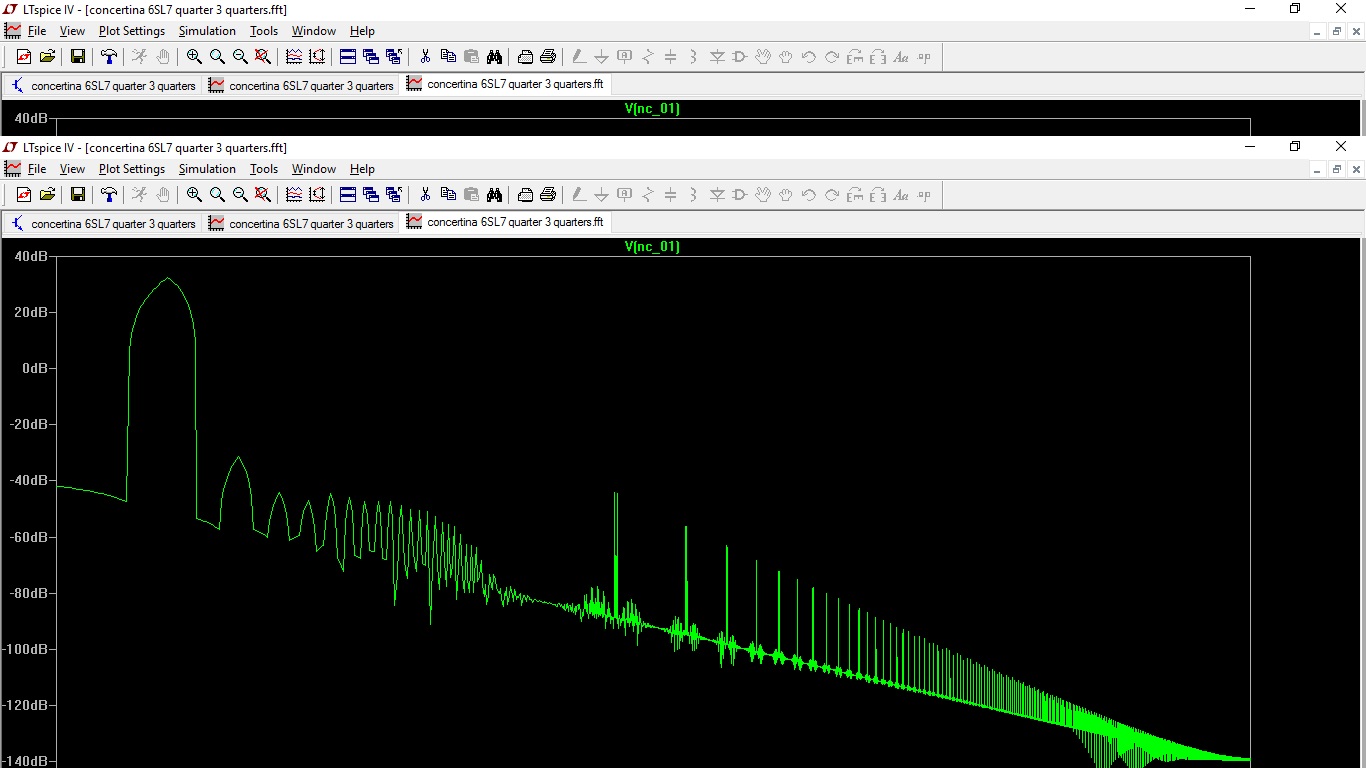The width and height of the screenshot is (1366, 768).
Task: Click V(nc_01) label in back window
Action: point(652,108)
